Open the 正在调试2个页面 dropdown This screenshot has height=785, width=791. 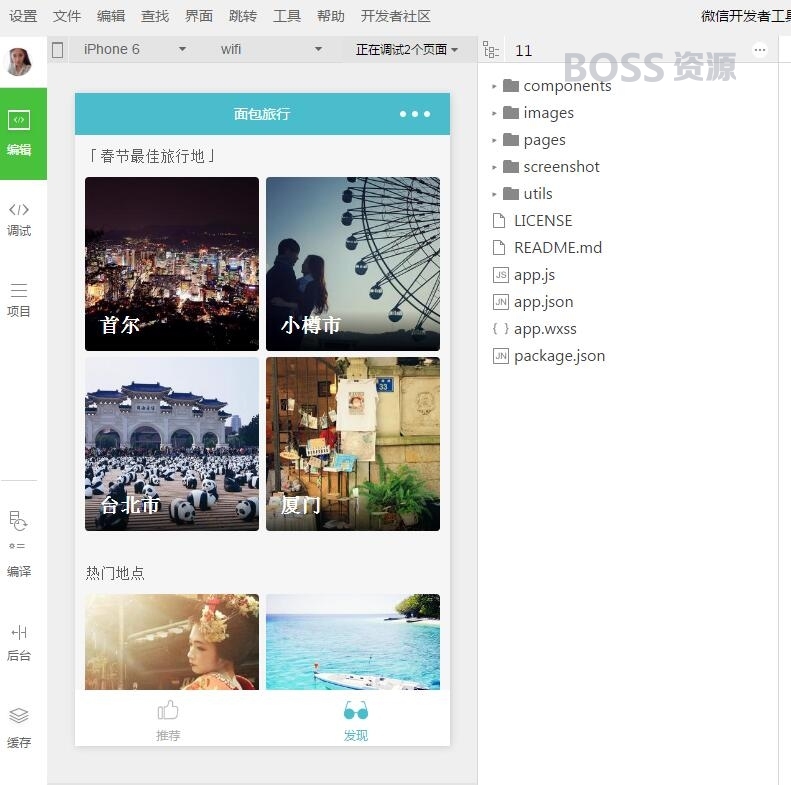pyautogui.click(x=407, y=49)
